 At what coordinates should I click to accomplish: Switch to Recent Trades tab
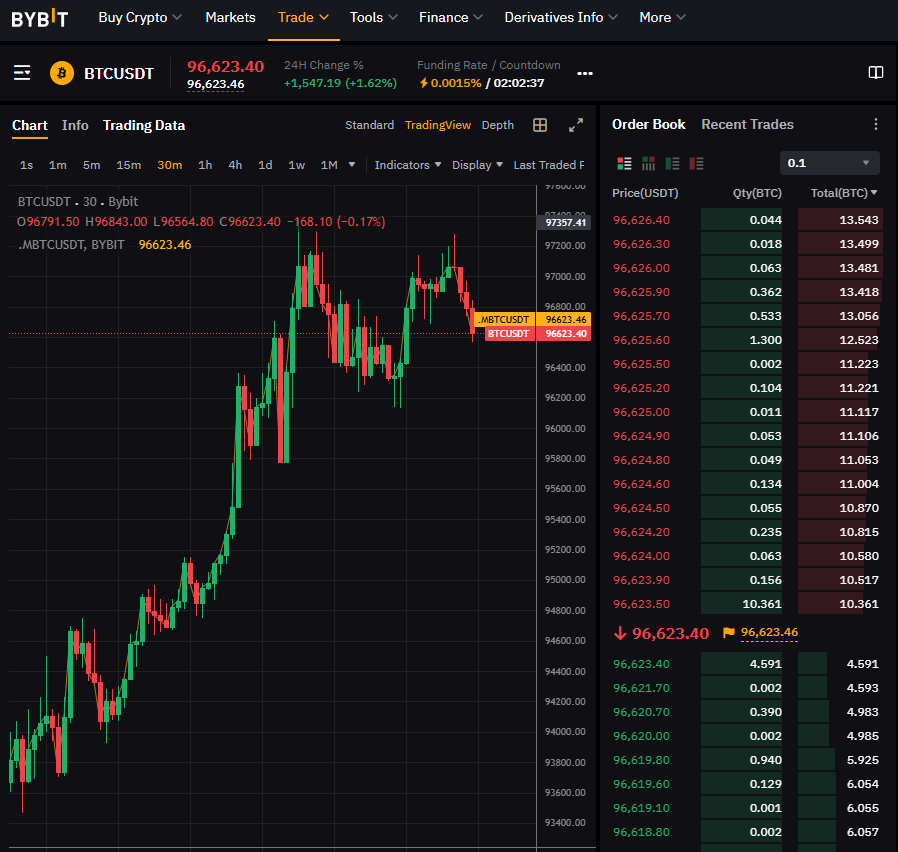click(x=747, y=124)
